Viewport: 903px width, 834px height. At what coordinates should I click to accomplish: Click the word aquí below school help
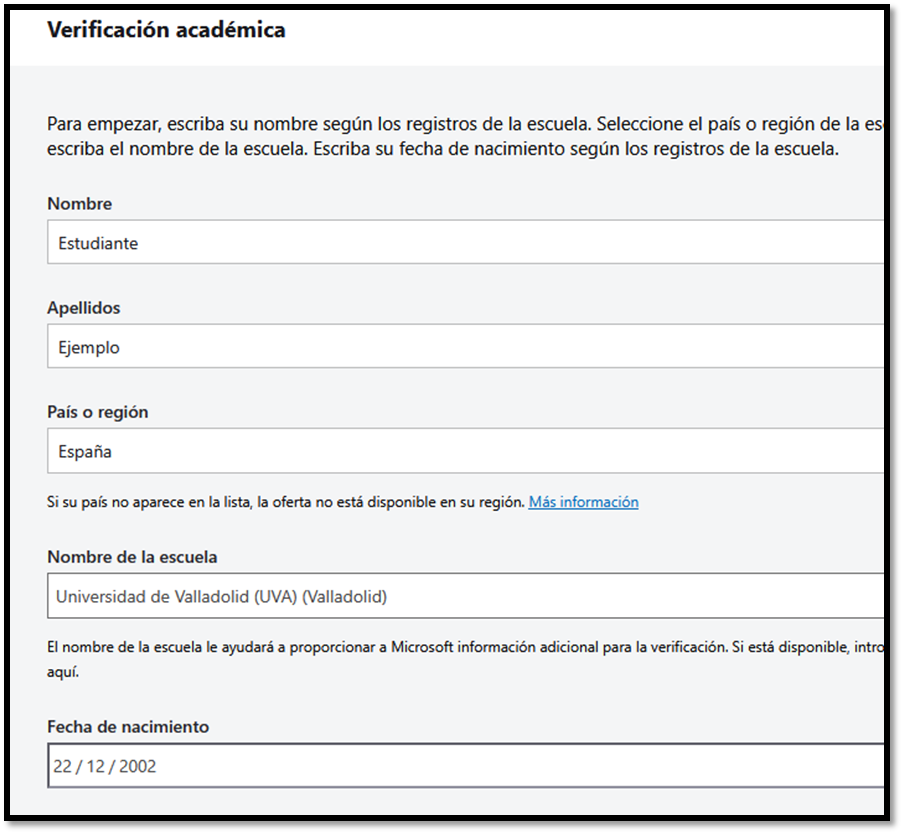[x=62, y=672]
